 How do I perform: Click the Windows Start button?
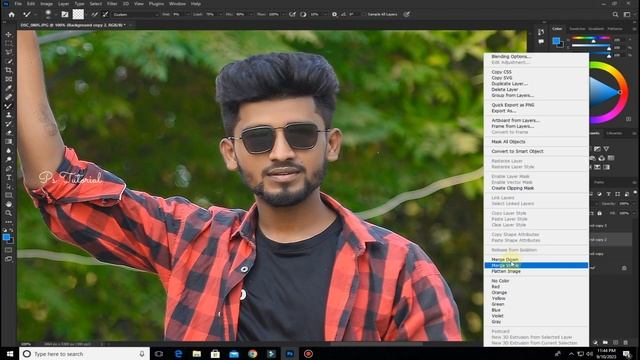pyautogui.click(x=9, y=353)
